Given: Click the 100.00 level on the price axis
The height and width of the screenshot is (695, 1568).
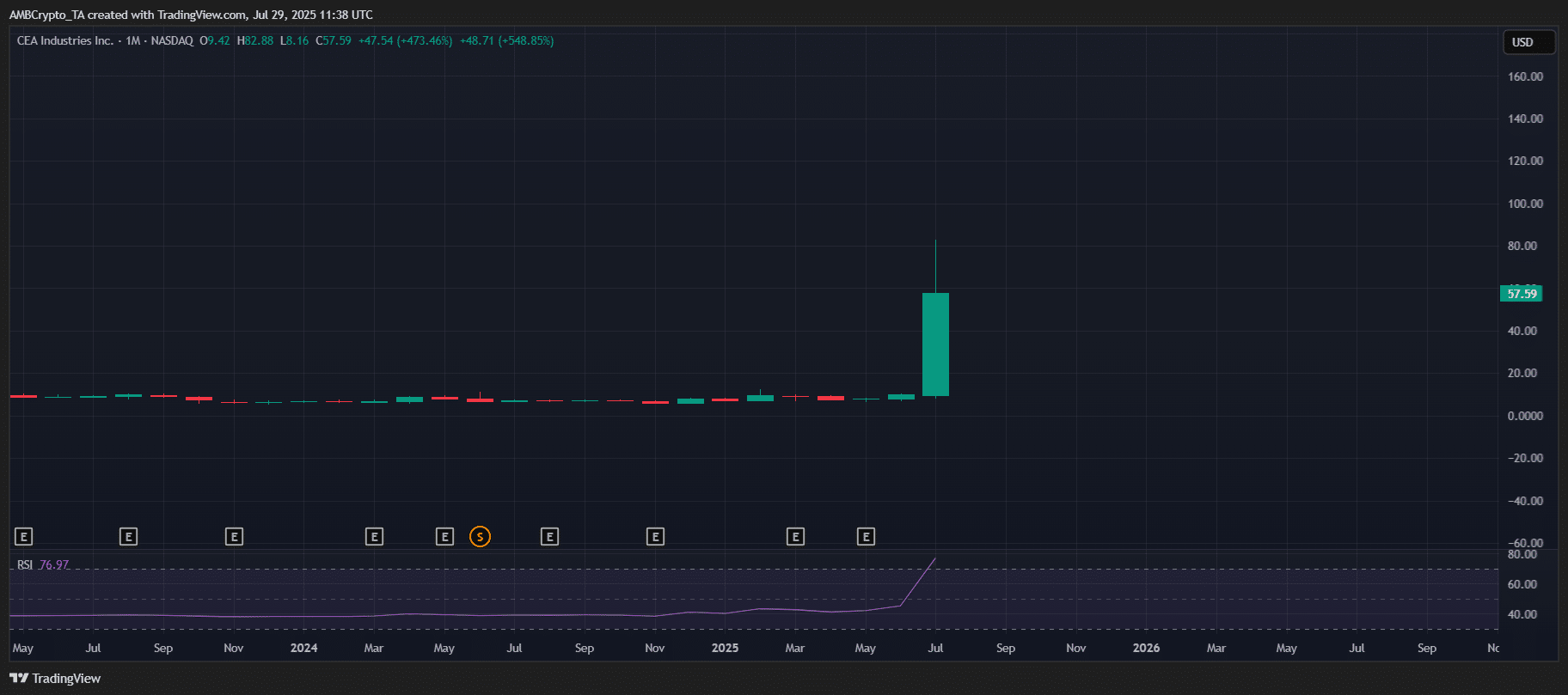Looking at the screenshot, I should tap(1525, 204).
